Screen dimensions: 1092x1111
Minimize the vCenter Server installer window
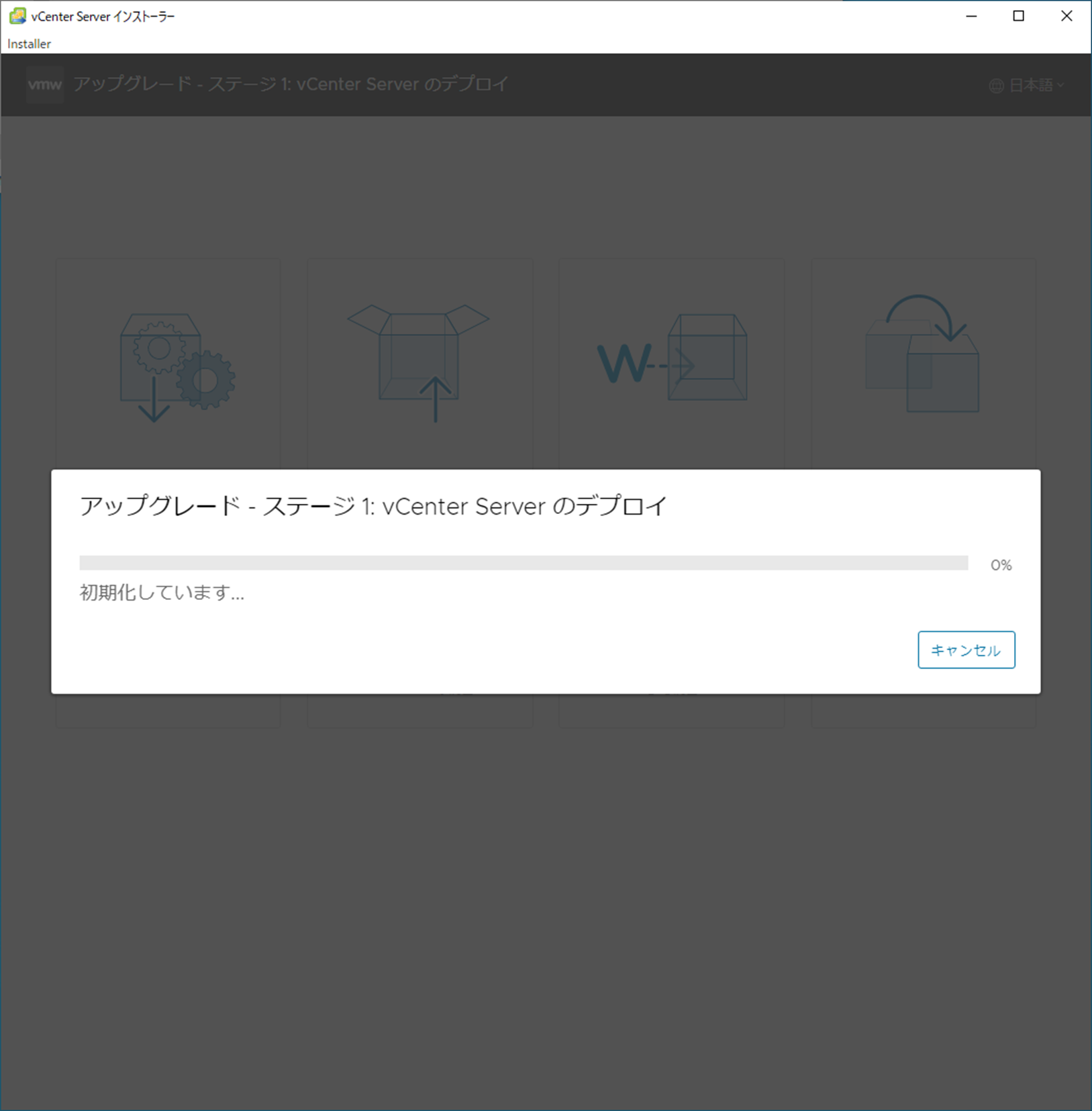(971, 16)
